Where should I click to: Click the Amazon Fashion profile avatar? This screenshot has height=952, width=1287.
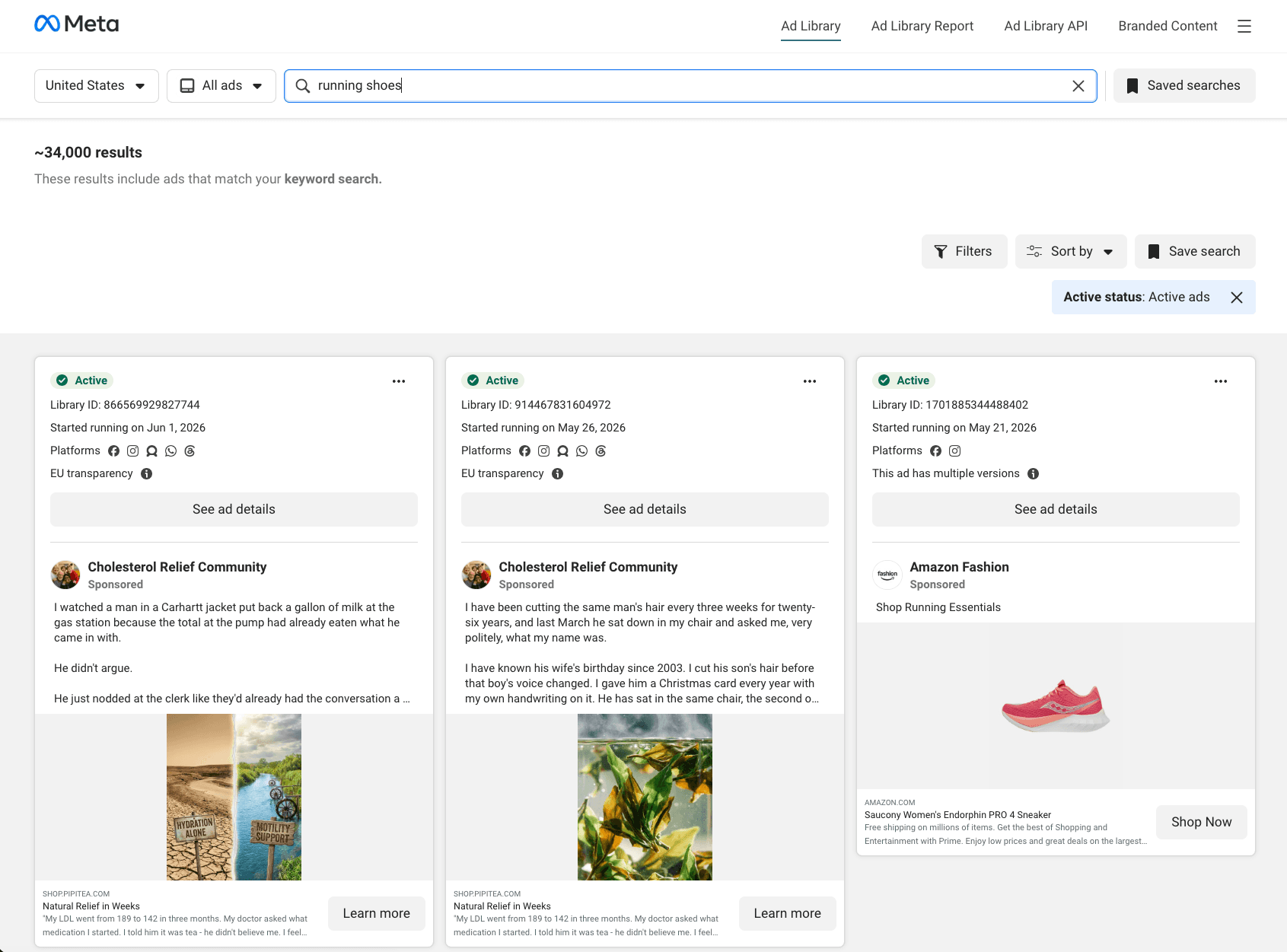coord(887,575)
